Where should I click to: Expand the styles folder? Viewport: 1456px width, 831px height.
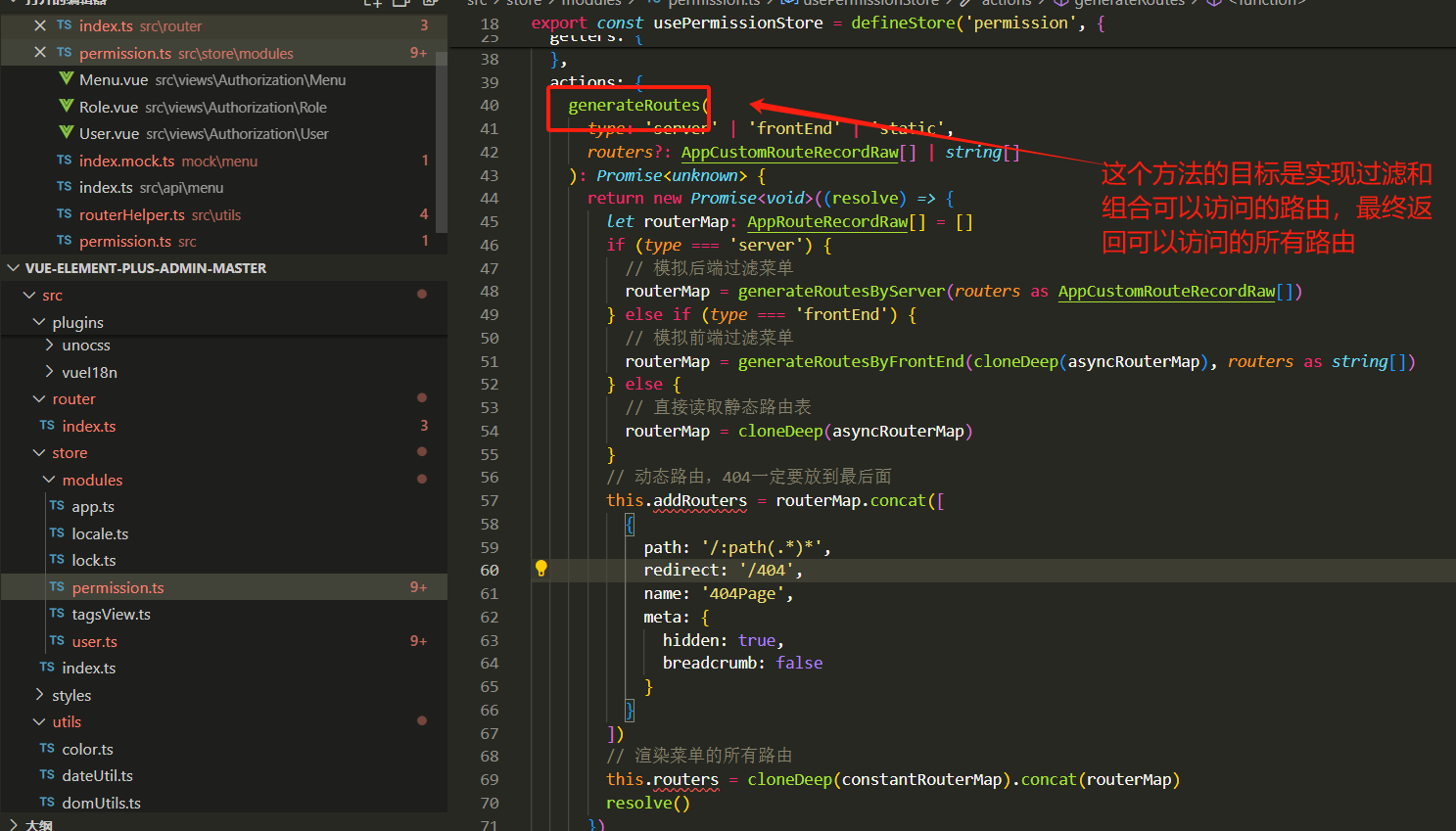pyautogui.click(x=39, y=695)
